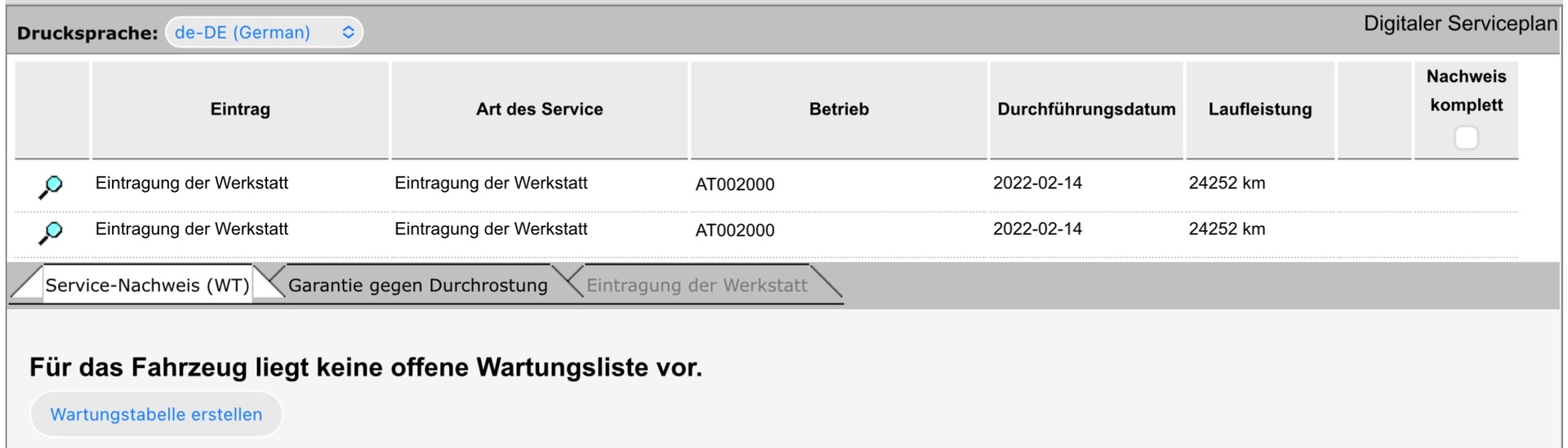Click first row's 2022-02-14 date cell
This screenshot has width=1568, height=448.
(1037, 183)
